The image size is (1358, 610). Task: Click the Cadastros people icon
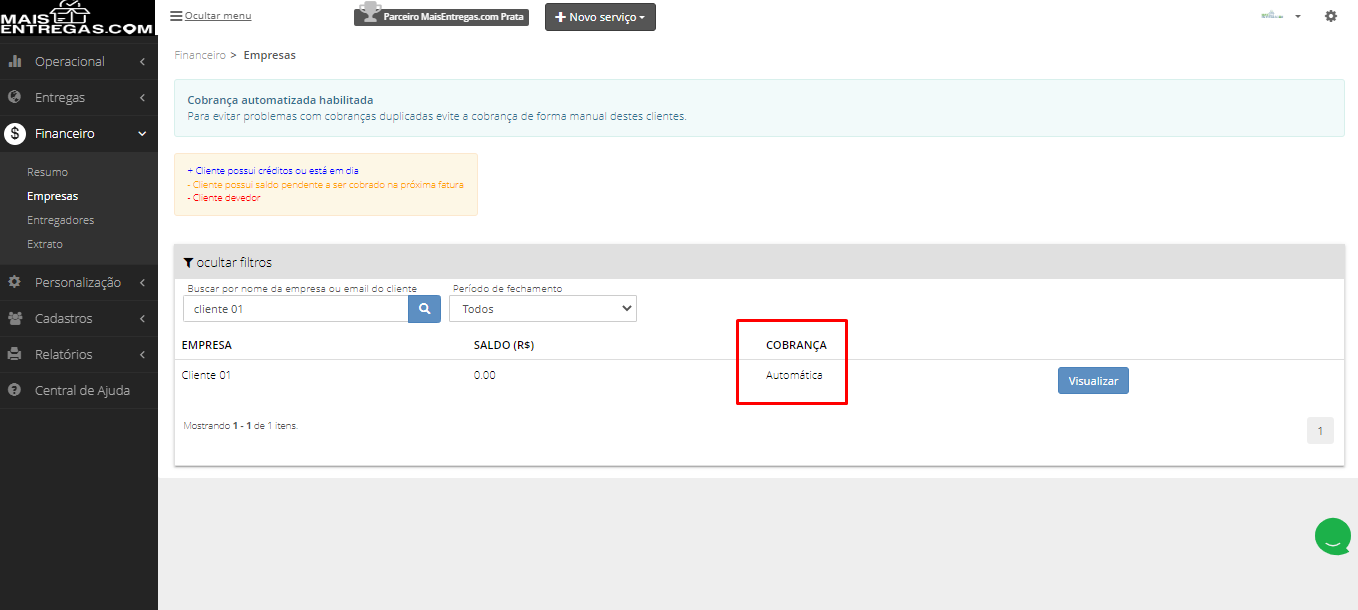(x=15, y=318)
